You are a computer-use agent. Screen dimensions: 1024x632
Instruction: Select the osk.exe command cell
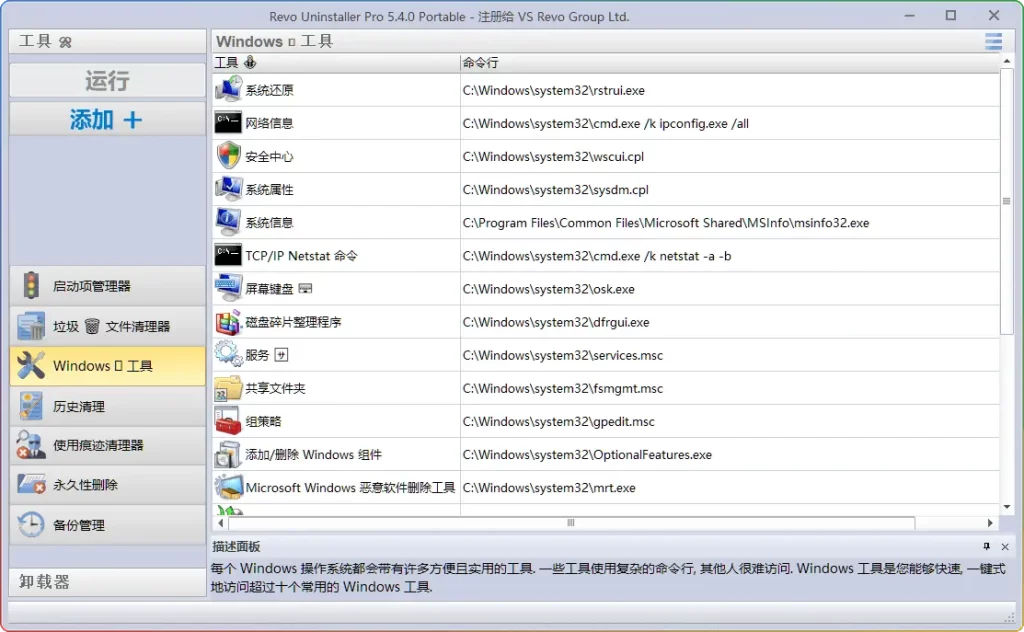[x=729, y=289]
